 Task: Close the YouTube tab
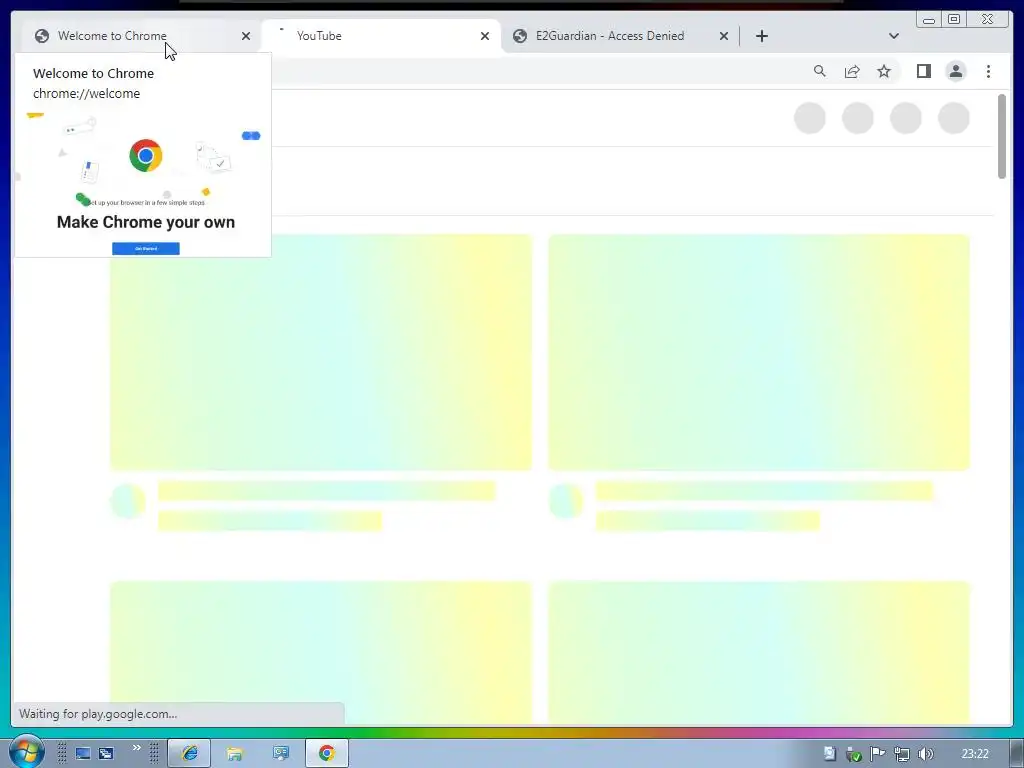coord(485,36)
